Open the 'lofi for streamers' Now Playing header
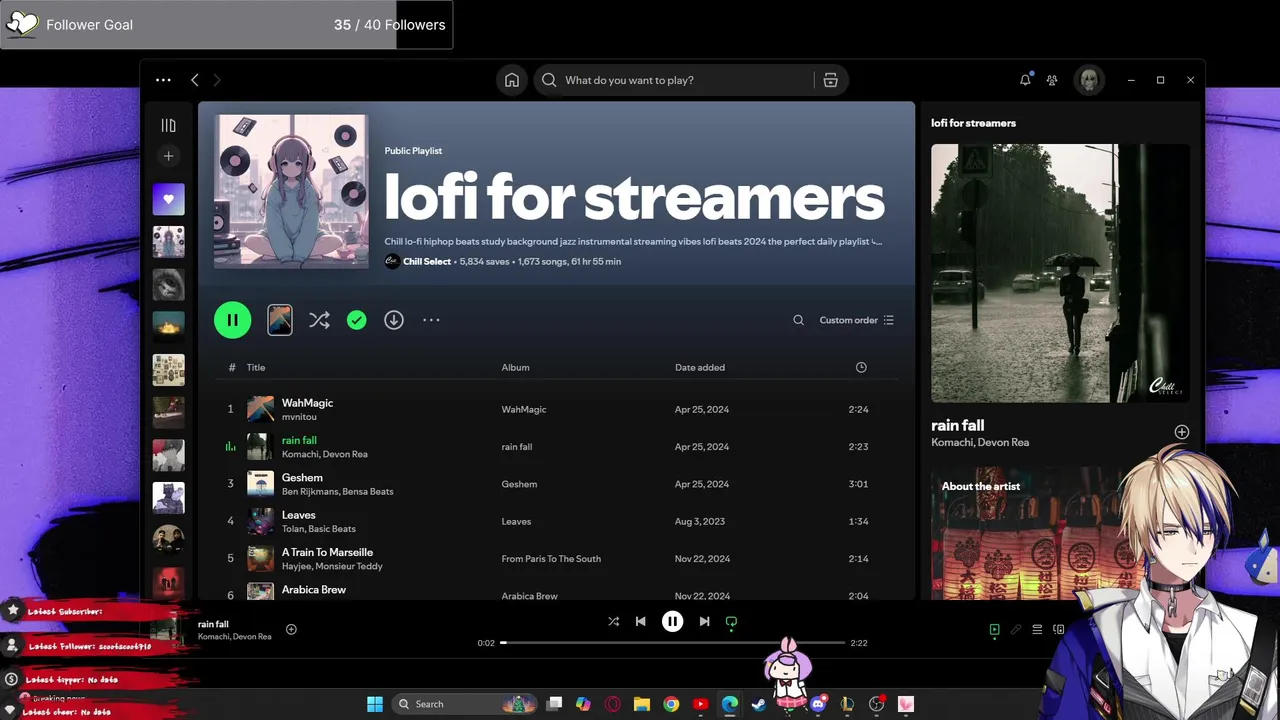The image size is (1280, 720). [973, 123]
